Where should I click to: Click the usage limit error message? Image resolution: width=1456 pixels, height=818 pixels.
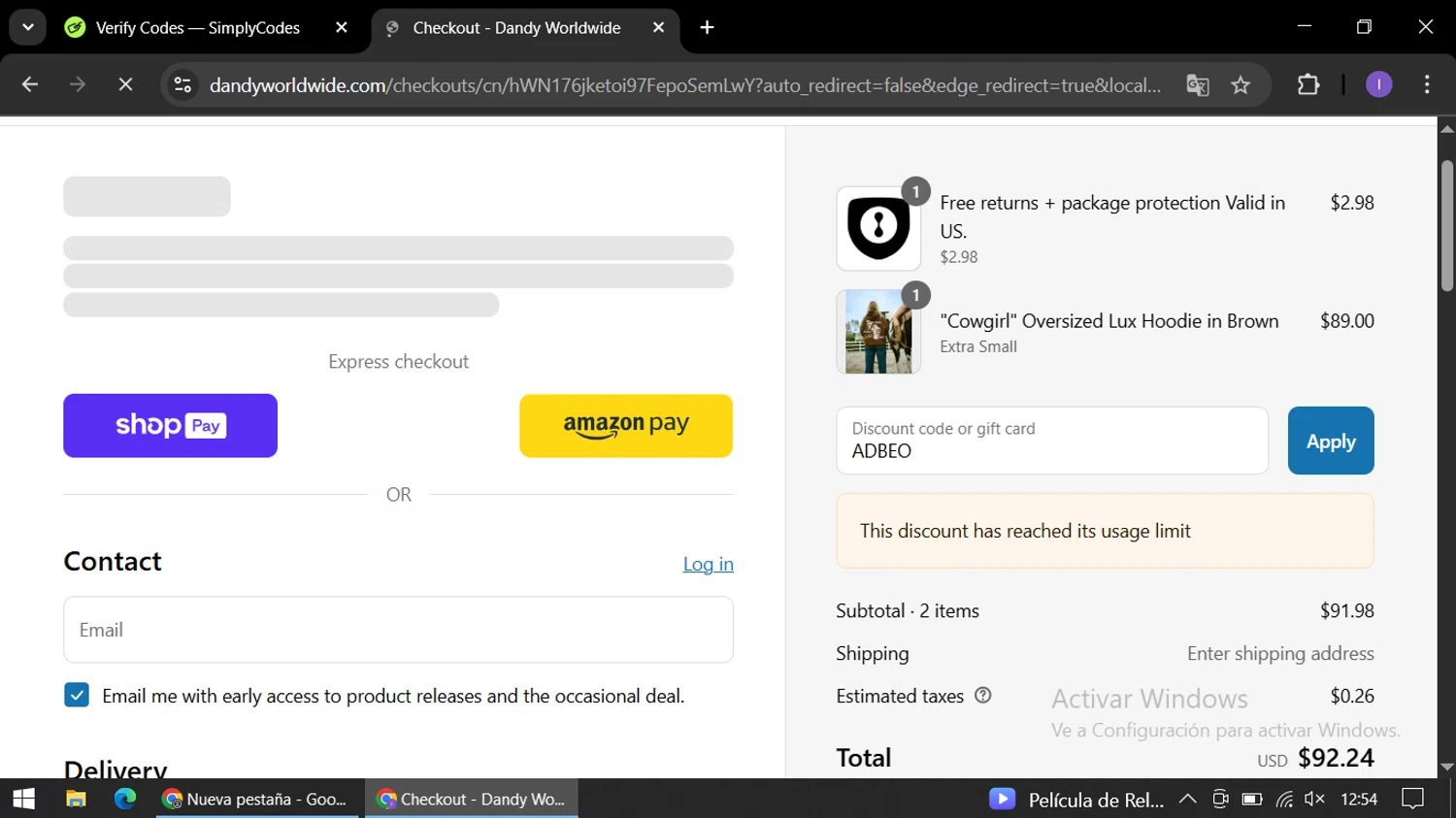click(1105, 531)
